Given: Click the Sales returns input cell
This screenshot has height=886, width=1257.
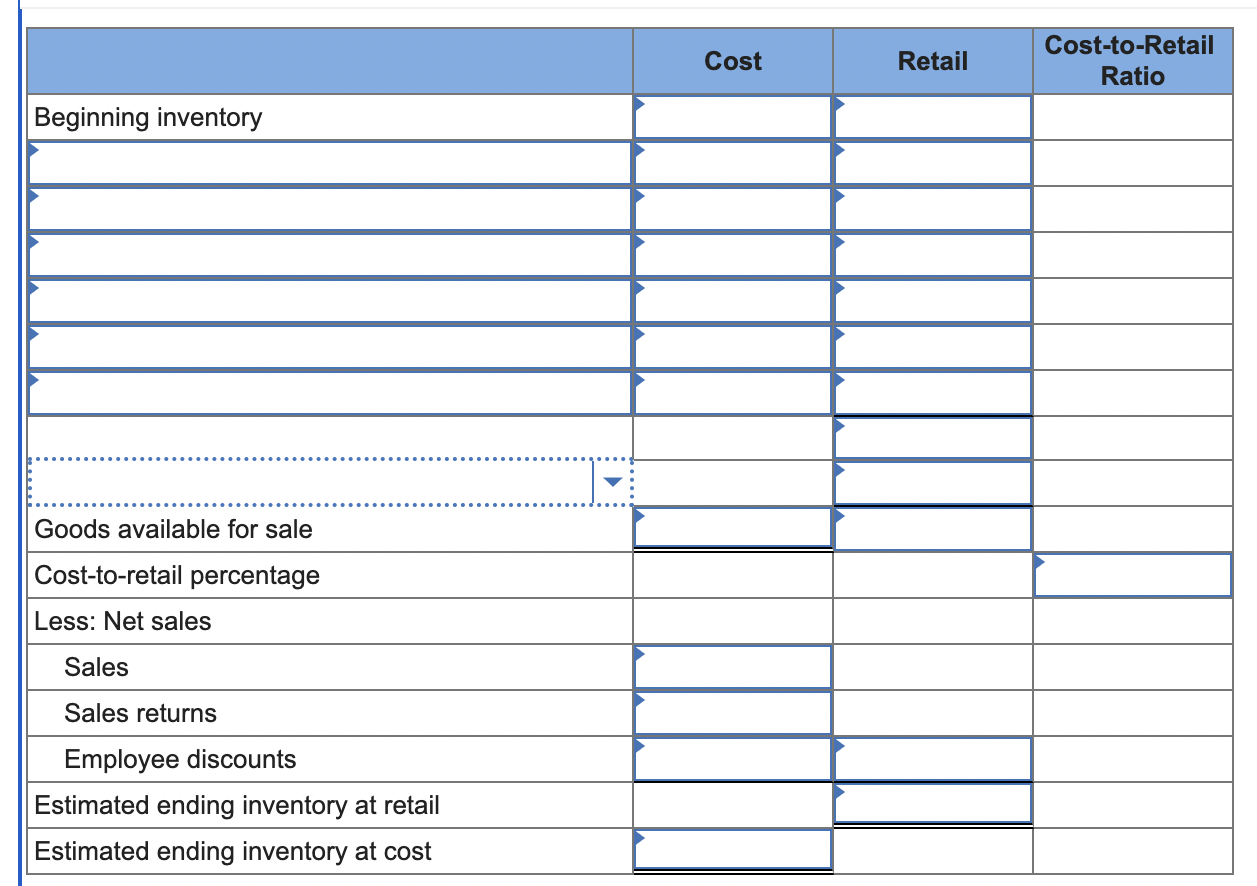Looking at the screenshot, I should coord(731,713).
